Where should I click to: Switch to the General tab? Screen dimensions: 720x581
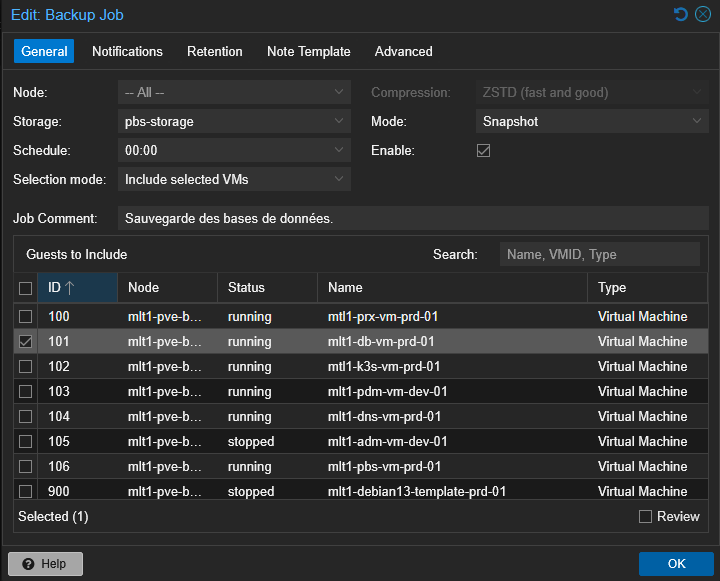click(x=44, y=51)
